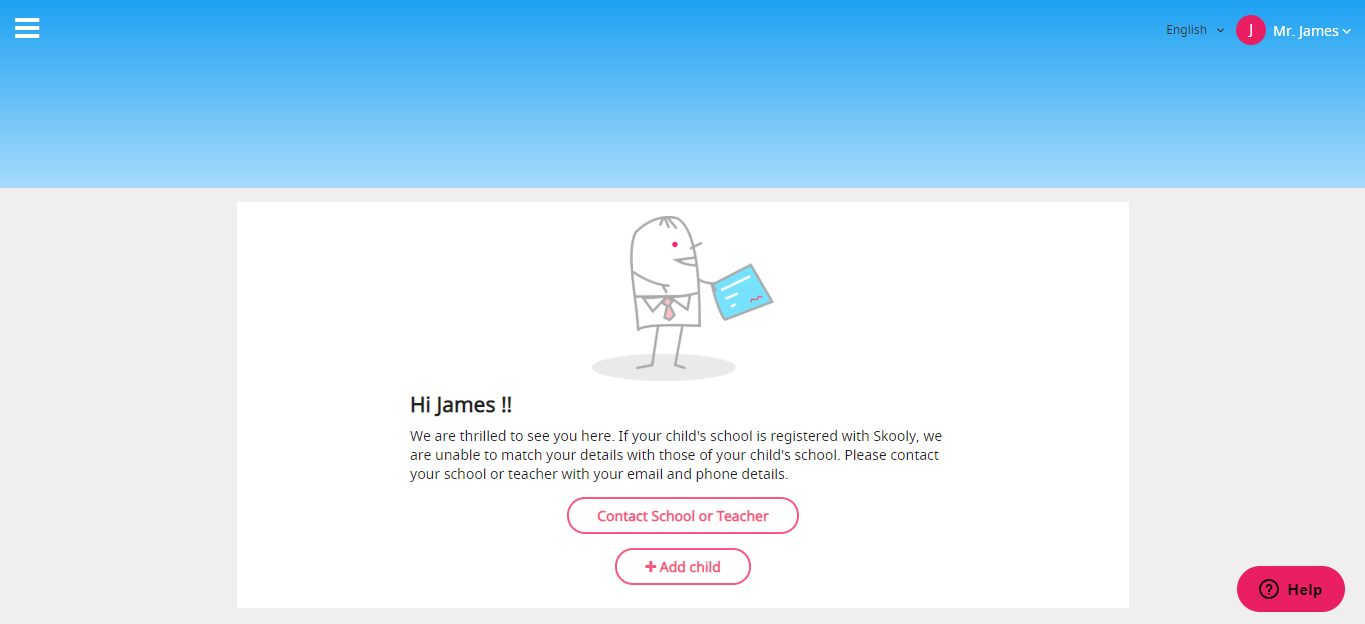Click the welcome message paragraph text
Screen dimensions: 1365x624
pos(676,455)
